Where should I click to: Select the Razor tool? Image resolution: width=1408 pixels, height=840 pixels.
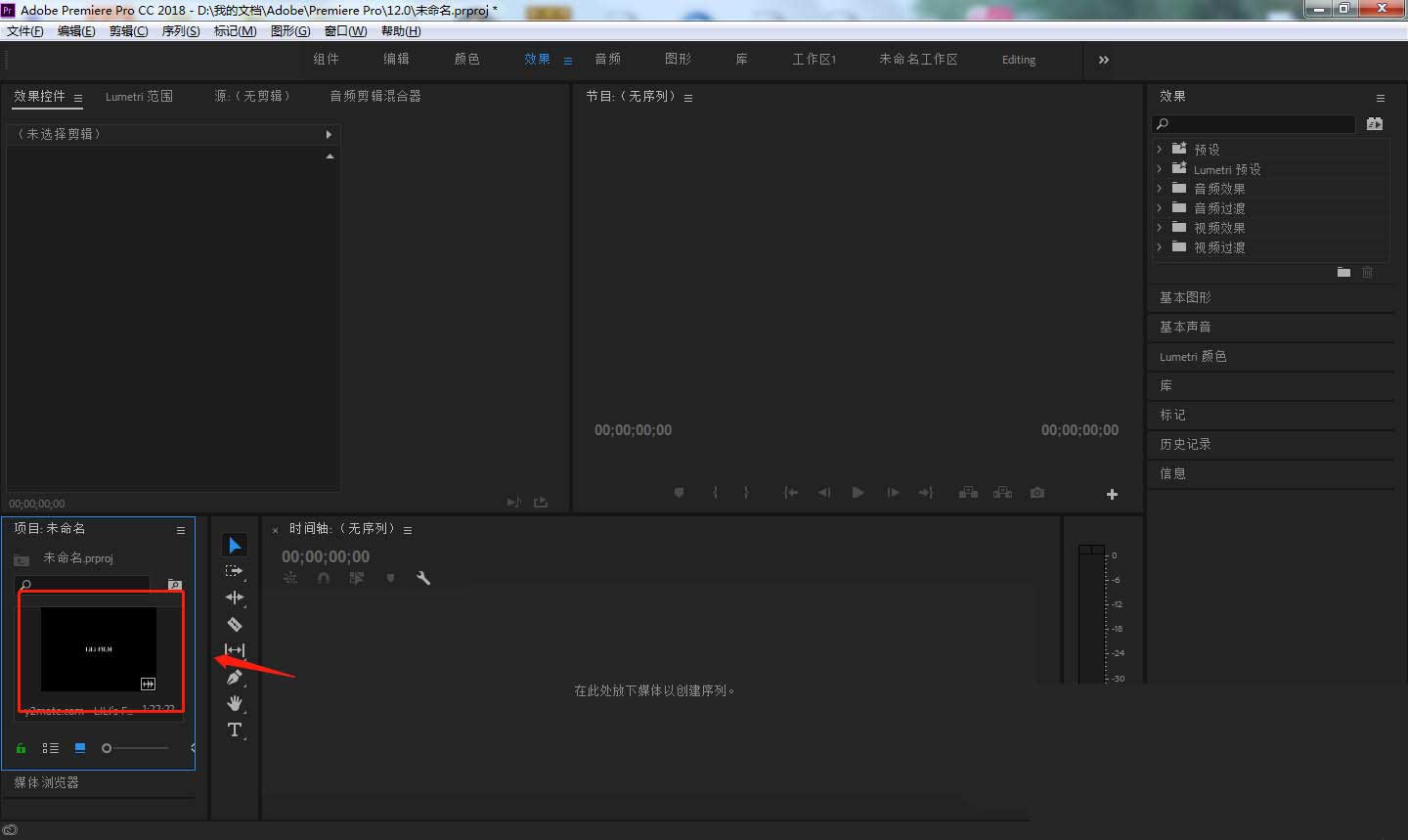click(235, 624)
